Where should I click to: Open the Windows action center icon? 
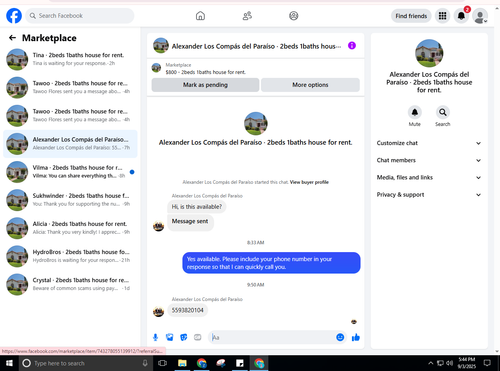pos(487,363)
